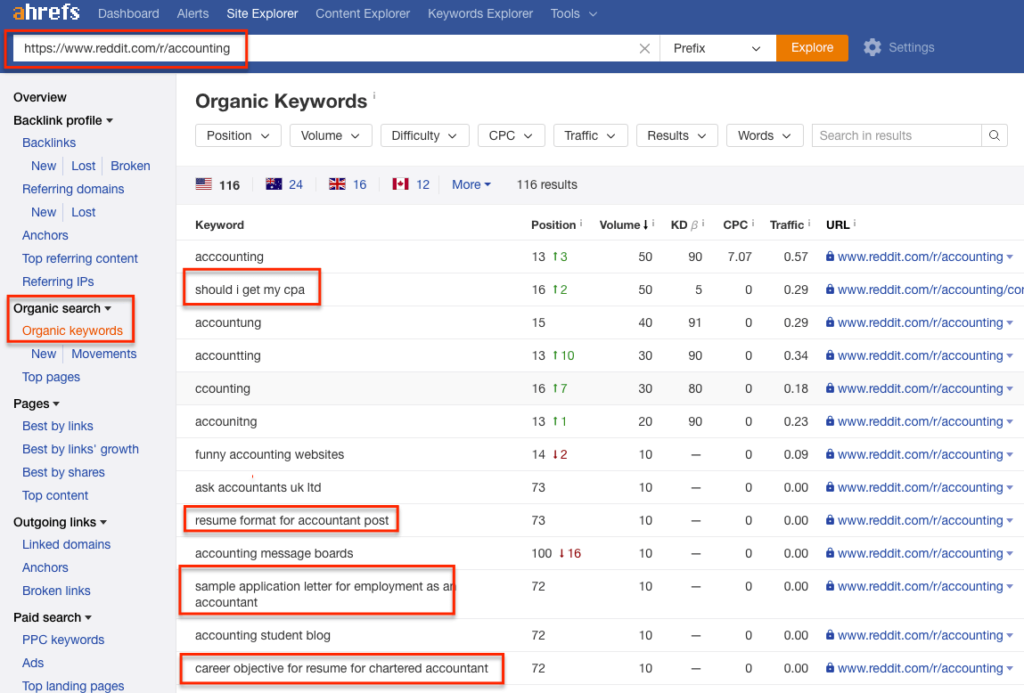The image size is (1024, 693).
Task: Open the Overview page
Action: pos(40,97)
